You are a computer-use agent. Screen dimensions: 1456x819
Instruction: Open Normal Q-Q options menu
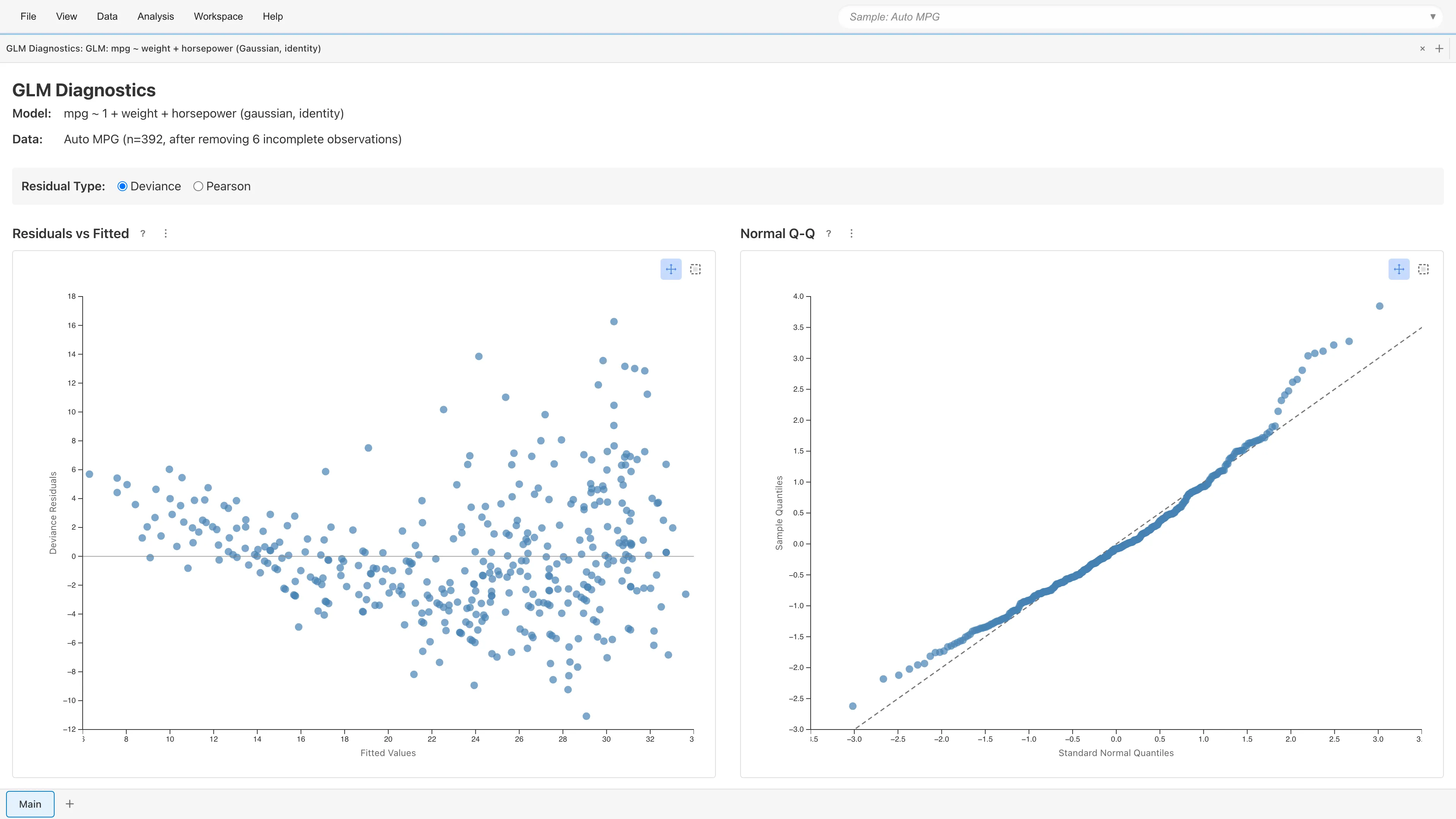coord(851,234)
